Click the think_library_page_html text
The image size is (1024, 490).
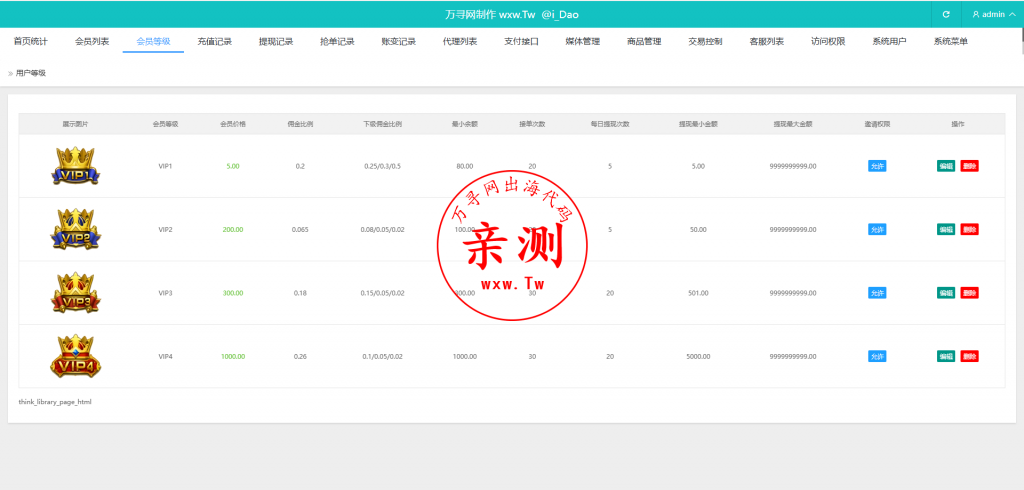point(55,402)
